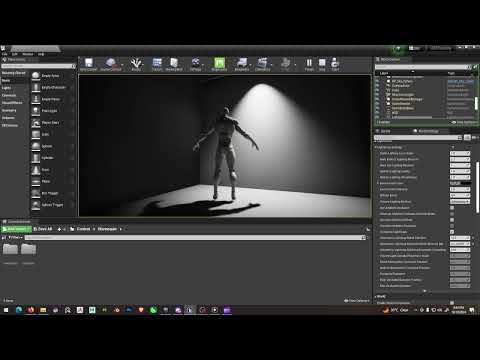The height and width of the screenshot is (360, 480).
Task: Switch to the World Settings tab
Action: coord(427,131)
